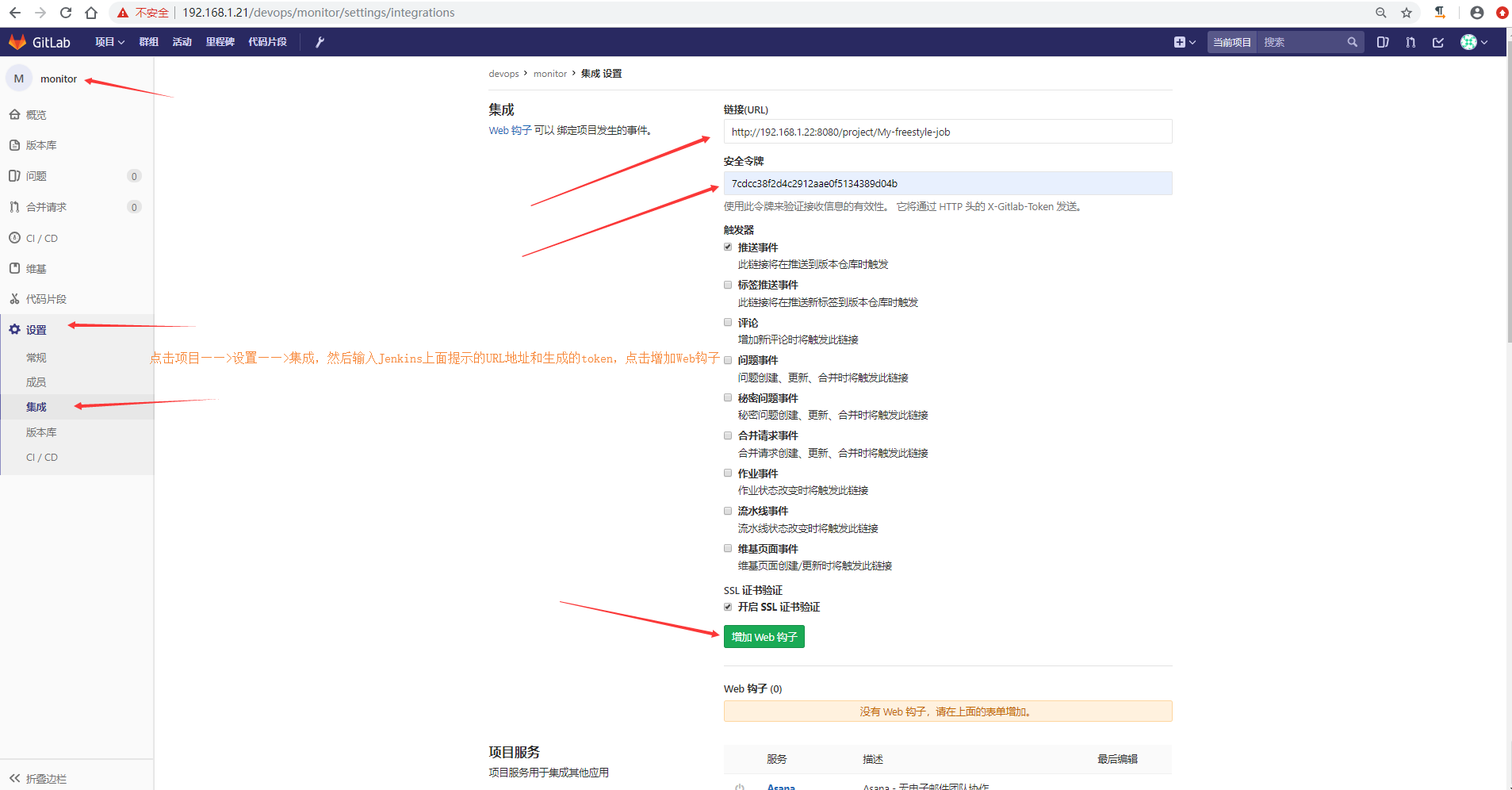Viewport: 1512px width, 790px height.
Task: Go back with browser back arrow
Action: [15, 13]
